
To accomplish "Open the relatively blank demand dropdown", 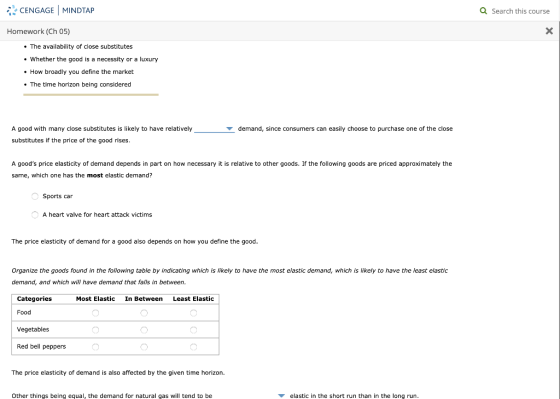I will coord(214,129).
